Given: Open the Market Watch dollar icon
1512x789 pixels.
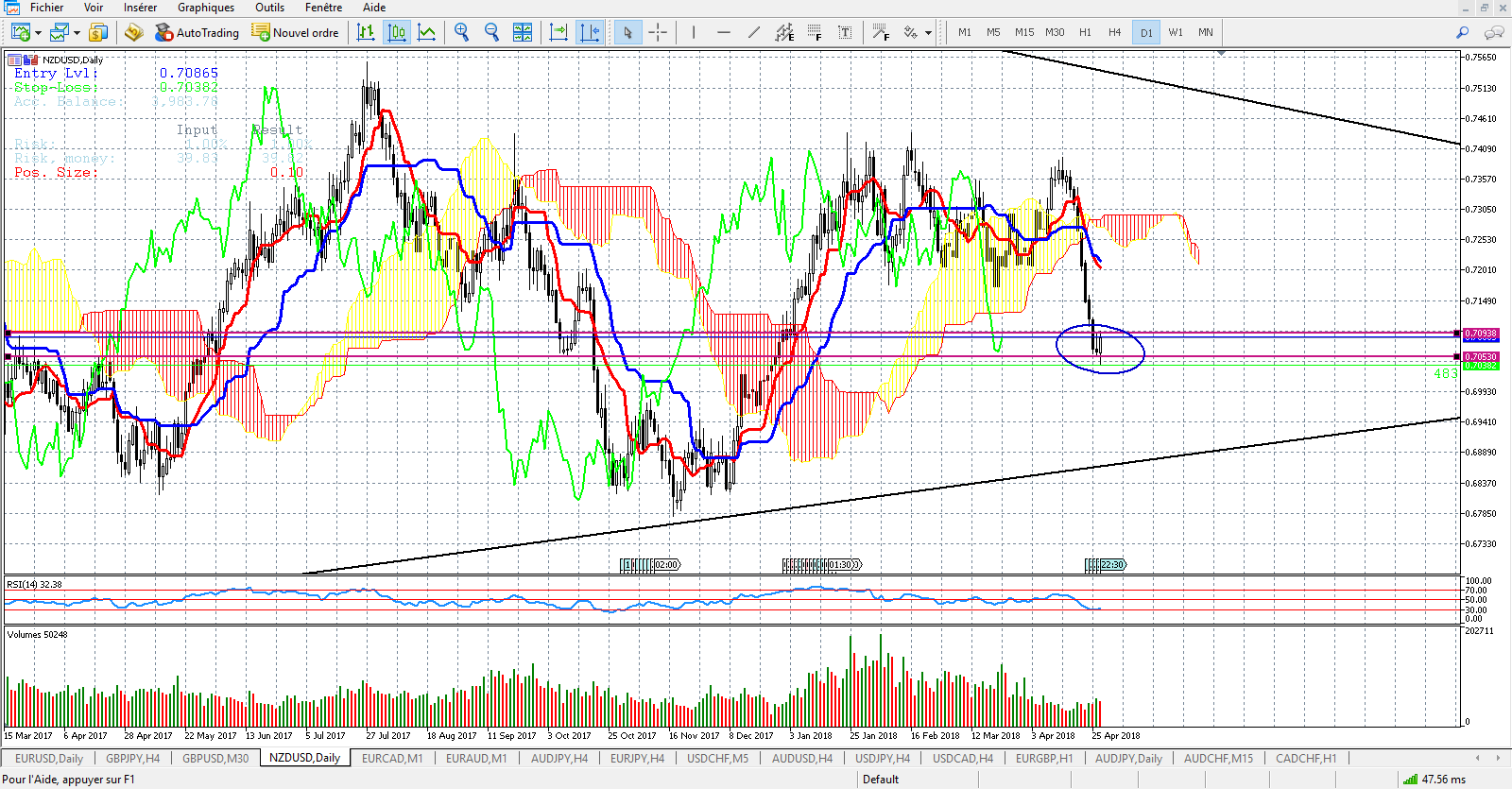Looking at the screenshot, I should point(98,32).
